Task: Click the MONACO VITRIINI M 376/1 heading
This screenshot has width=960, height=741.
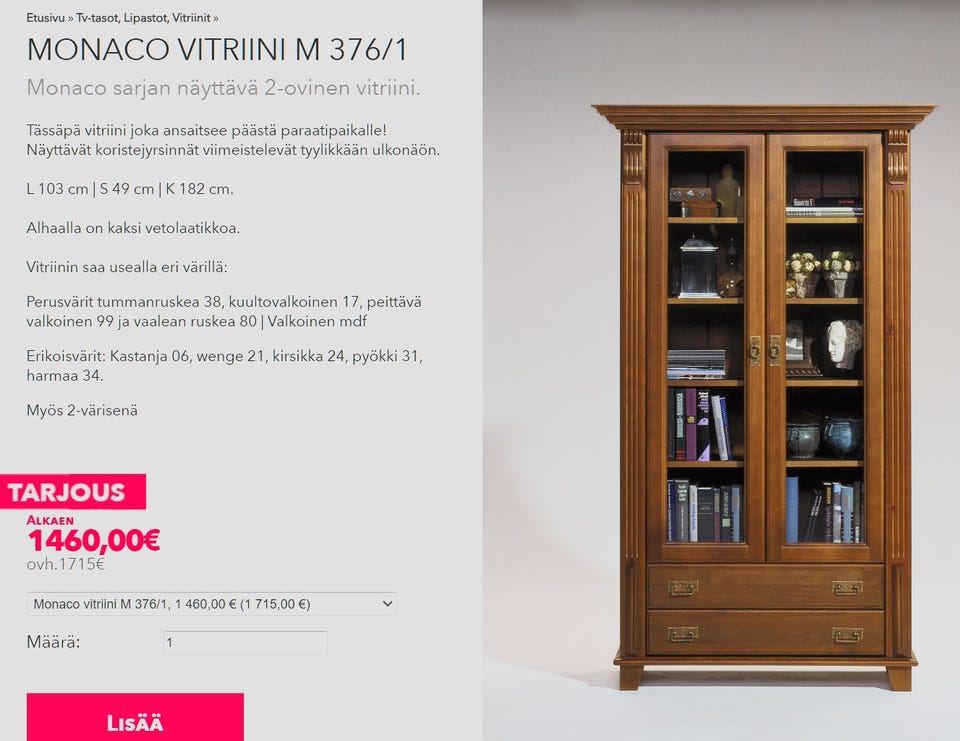Action: [x=217, y=50]
